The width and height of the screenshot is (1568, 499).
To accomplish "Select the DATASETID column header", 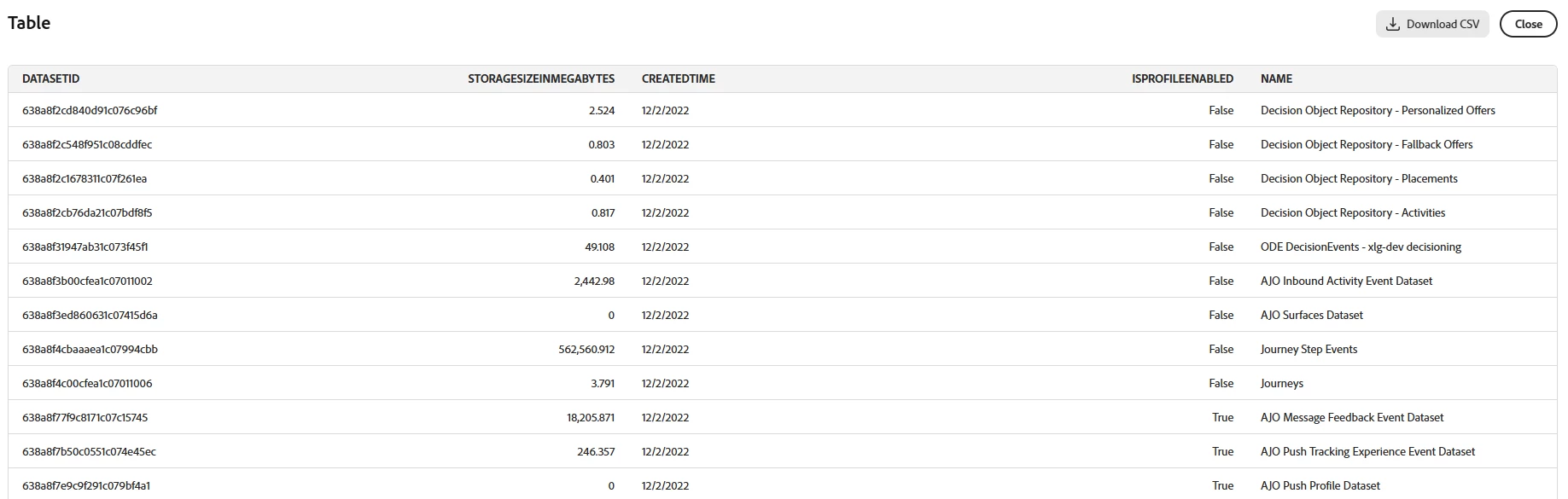I will click(50, 78).
